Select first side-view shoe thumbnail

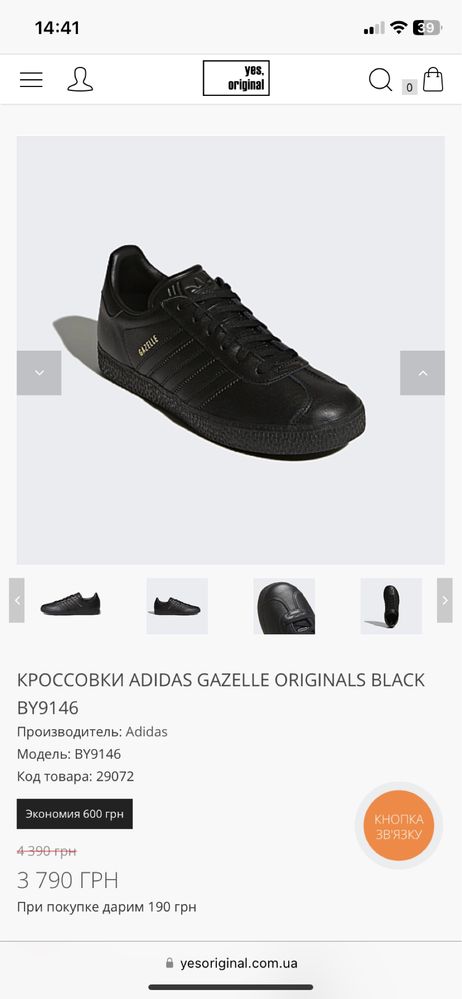[x=70, y=604]
